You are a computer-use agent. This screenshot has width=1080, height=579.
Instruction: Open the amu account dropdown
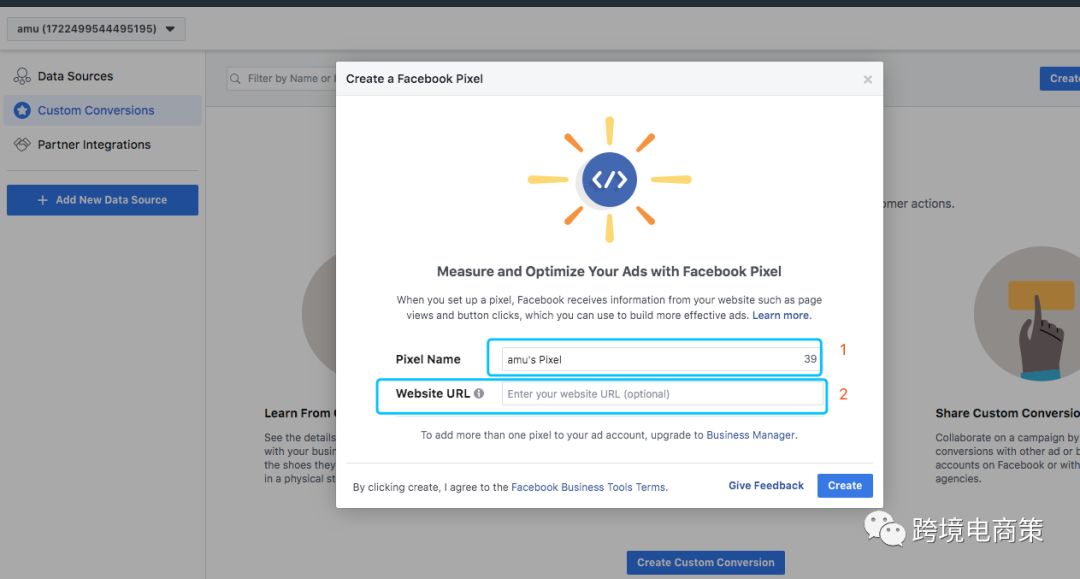96,29
